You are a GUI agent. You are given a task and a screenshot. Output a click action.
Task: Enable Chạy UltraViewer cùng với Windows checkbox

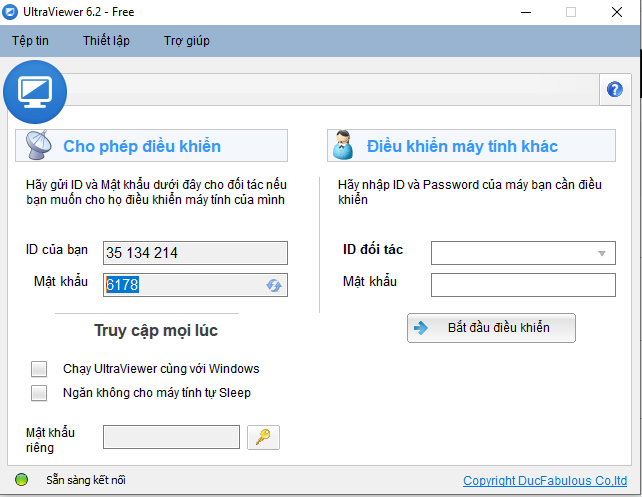(39, 369)
